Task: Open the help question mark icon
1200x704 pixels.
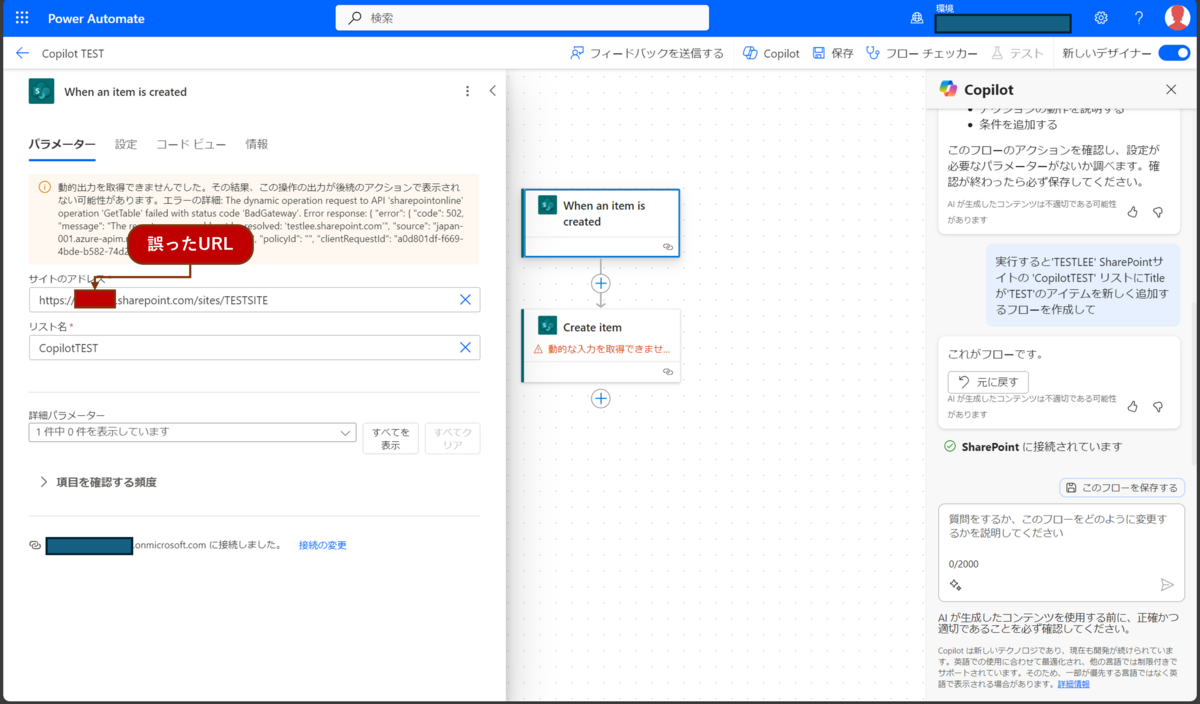Action: pyautogui.click(x=1139, y=18)
